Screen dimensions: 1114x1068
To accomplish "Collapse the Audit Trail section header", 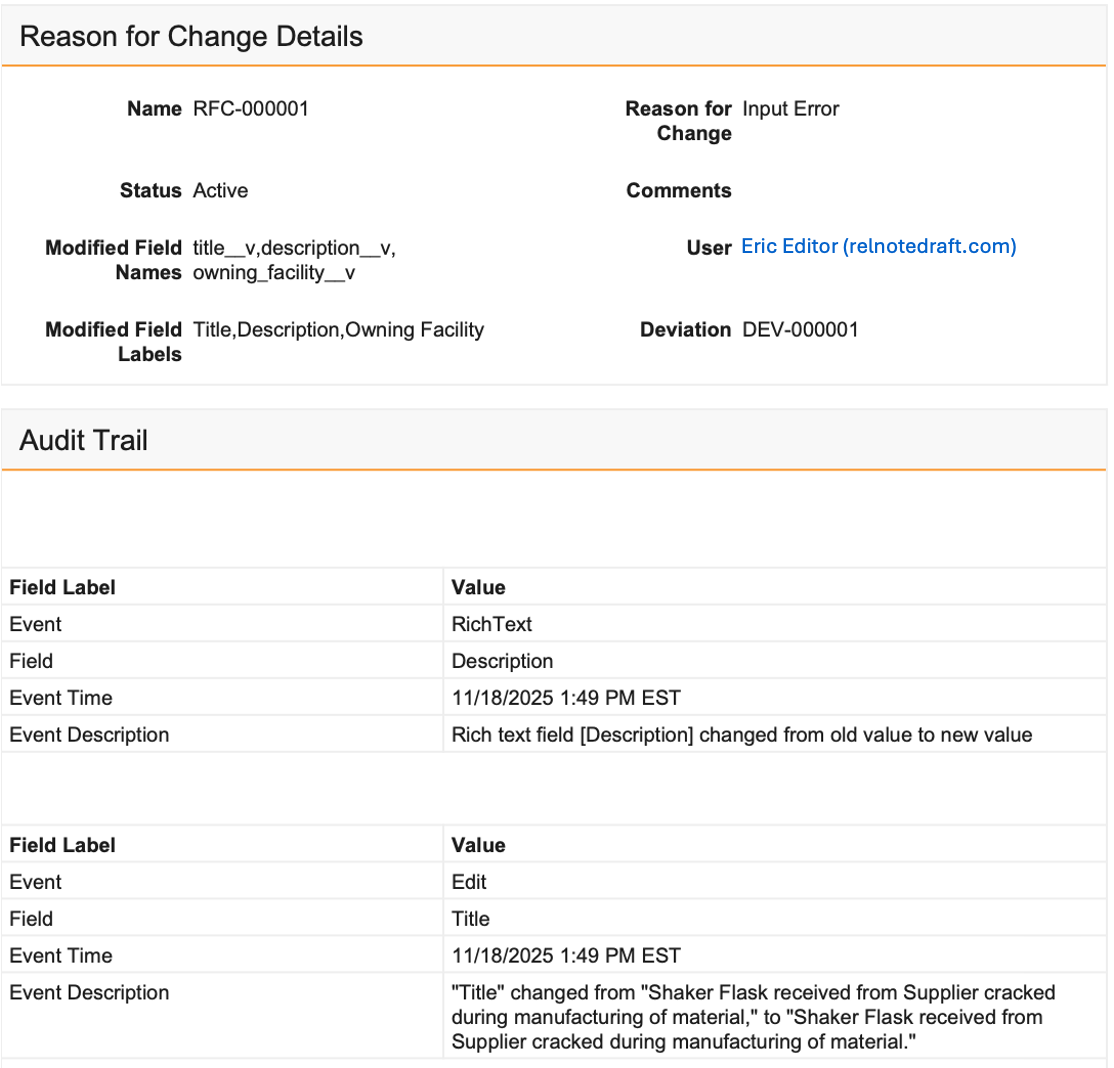I will click(84, 440).
